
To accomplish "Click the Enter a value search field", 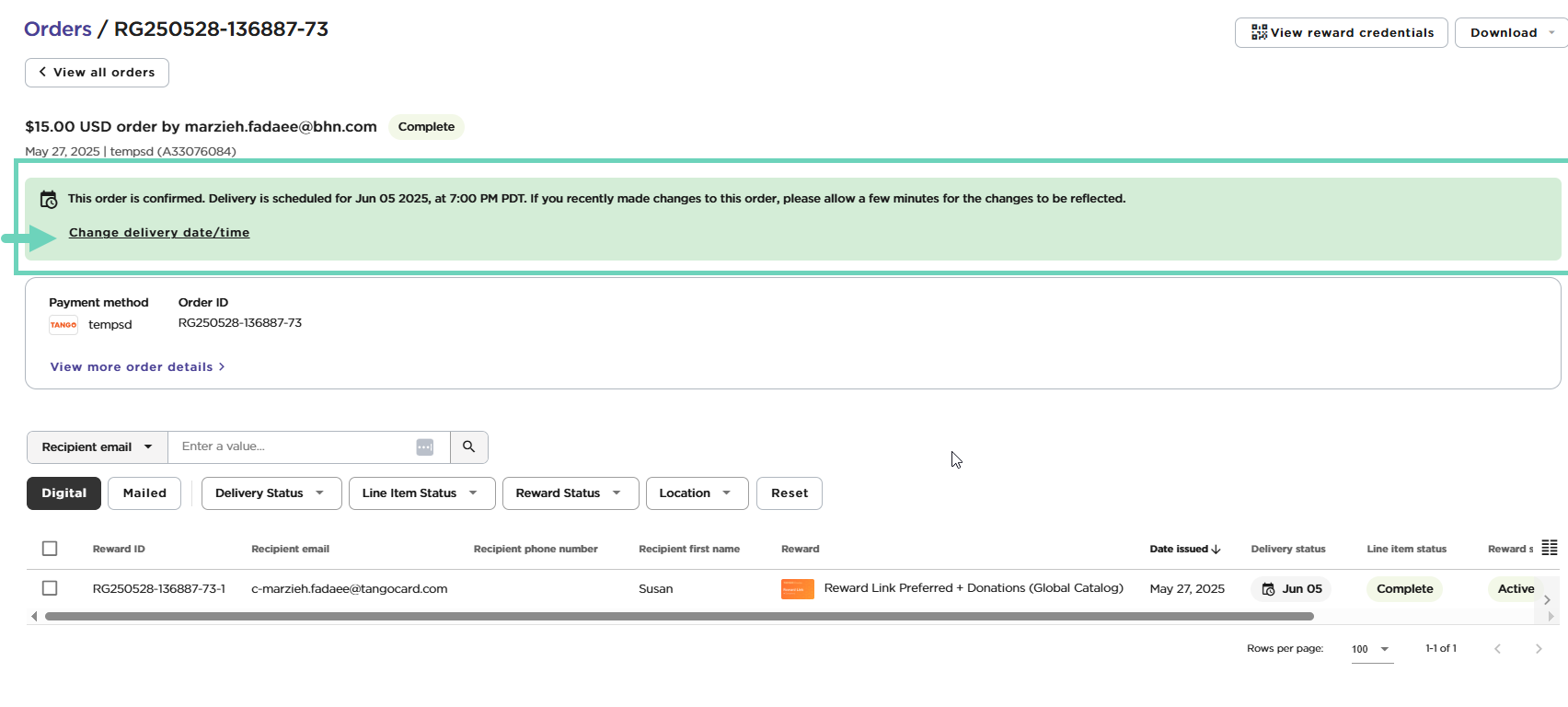I will (294, 447).
